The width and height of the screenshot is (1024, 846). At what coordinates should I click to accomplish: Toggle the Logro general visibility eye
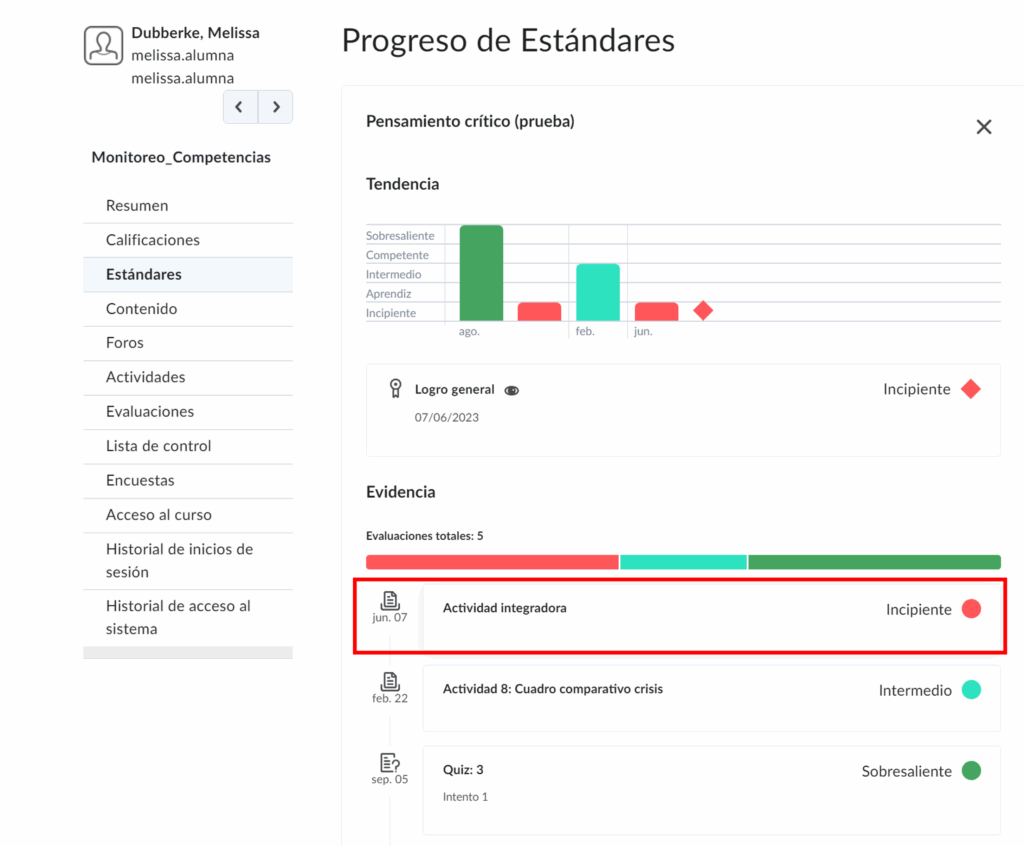(x=512, y=391)
